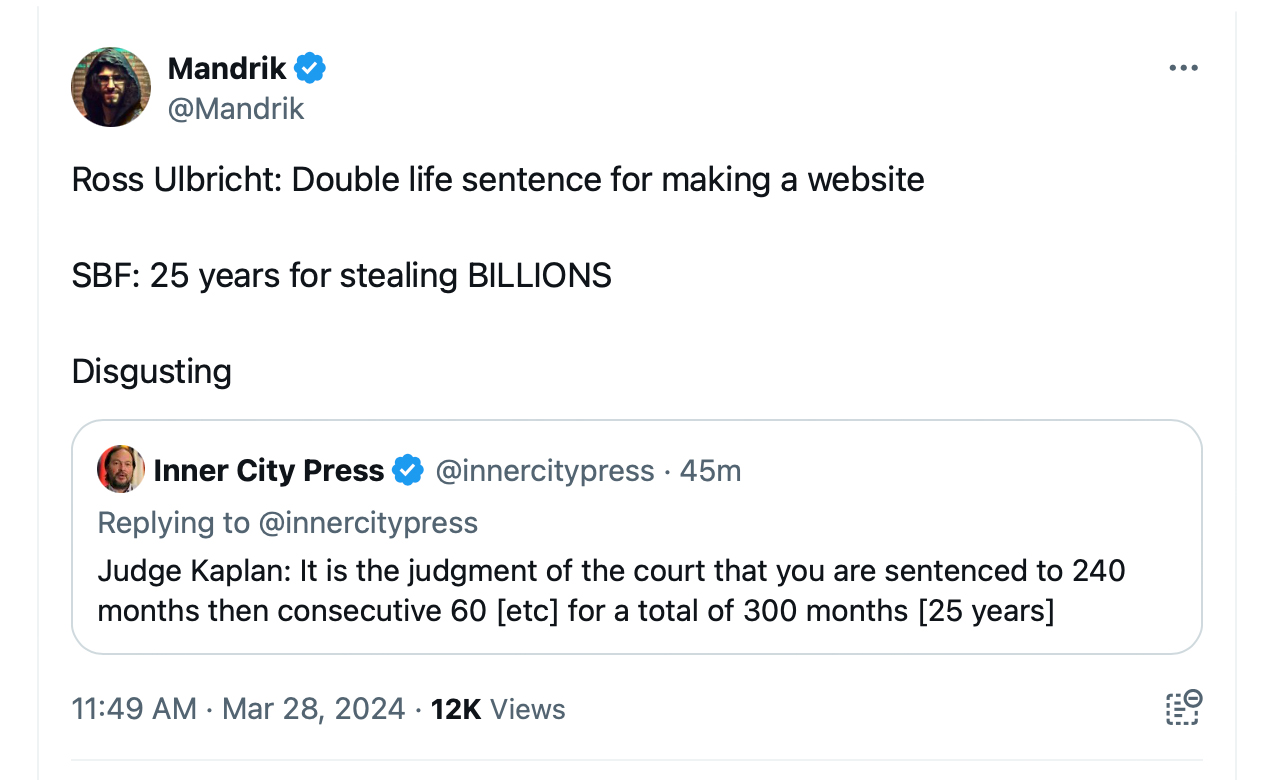Image resolution: width=1280 pixels, height=780 pixels.
Task: Click Mandrik's profile avatar picture
Action: (x=110, y=87)
